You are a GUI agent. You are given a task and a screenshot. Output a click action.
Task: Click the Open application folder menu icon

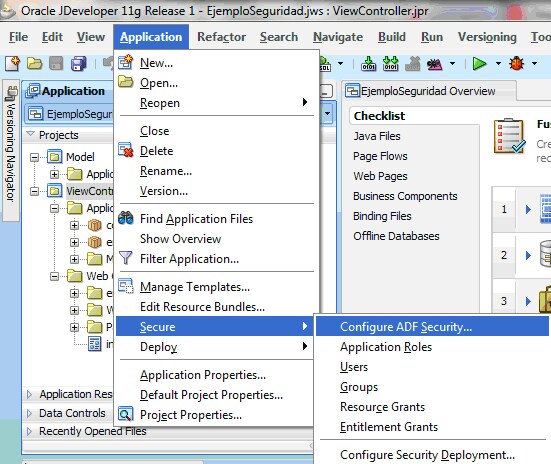click(x=125, y=82)
